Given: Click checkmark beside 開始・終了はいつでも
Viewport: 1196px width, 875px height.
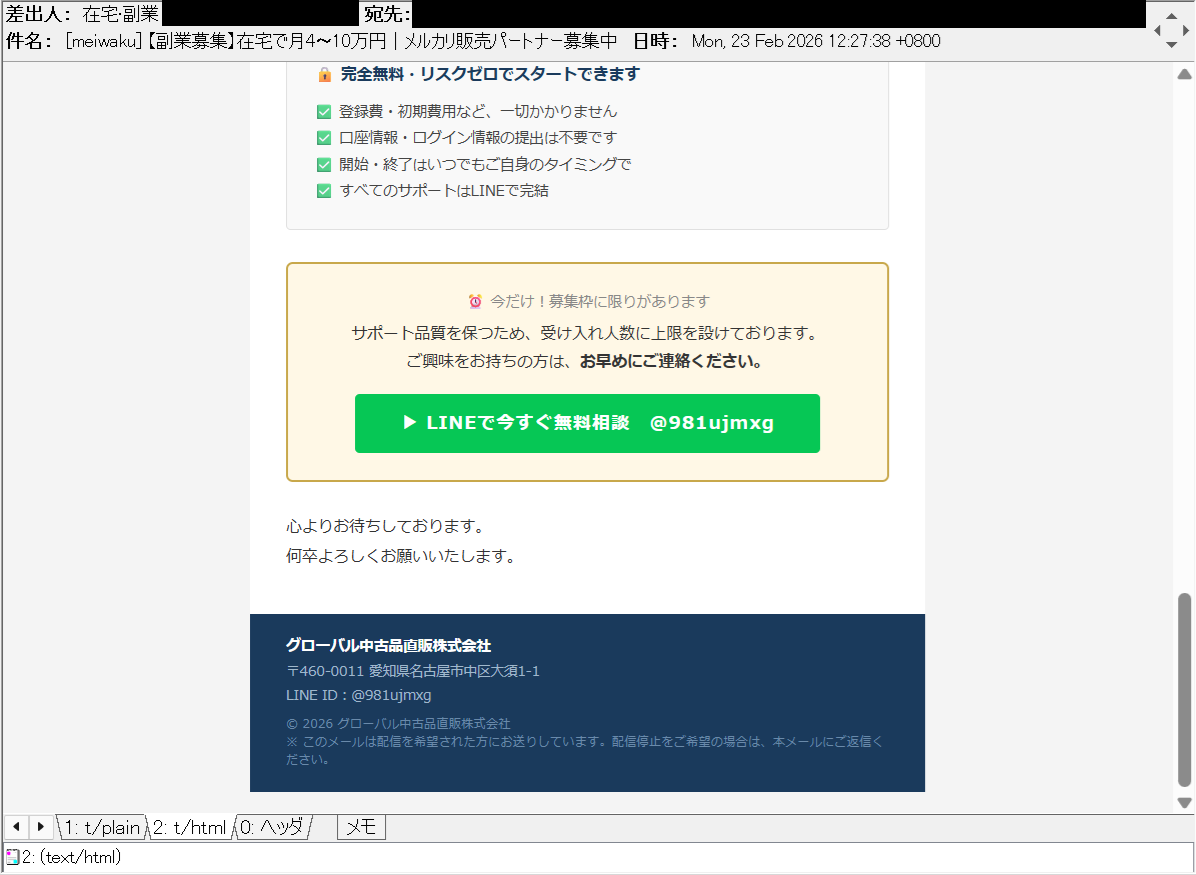Looking at the screenshot, I should click(x=323, y=165).
